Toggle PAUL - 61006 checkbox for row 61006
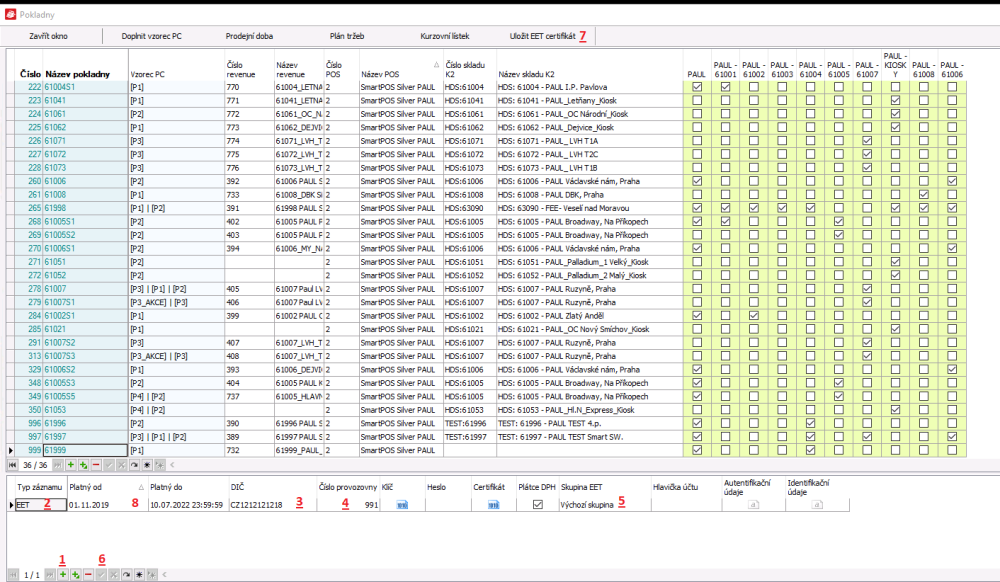This screenshot has height=582, width=1000. [x=952, y=181]
